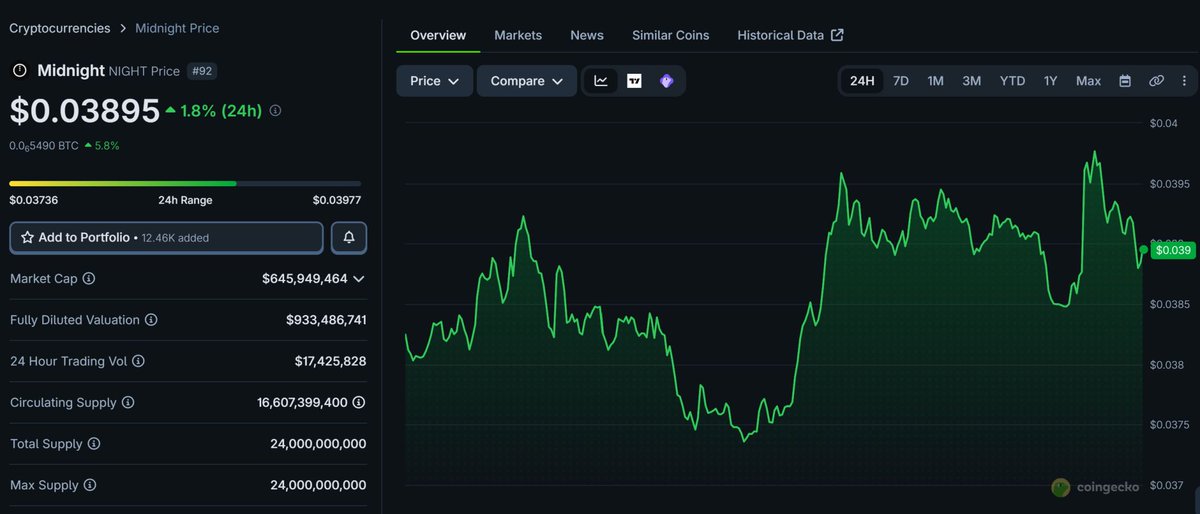Click the chart link share icon
The image size is (1200, 514).
(1156, 81)
